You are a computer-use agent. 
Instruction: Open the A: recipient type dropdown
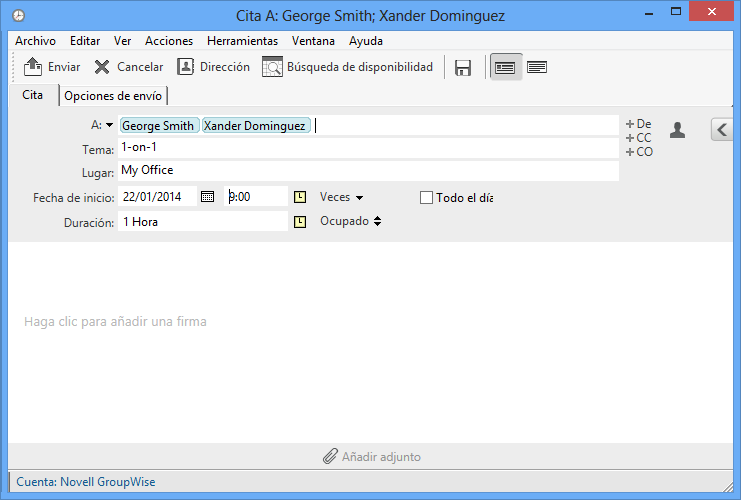[x=109, y=125]
